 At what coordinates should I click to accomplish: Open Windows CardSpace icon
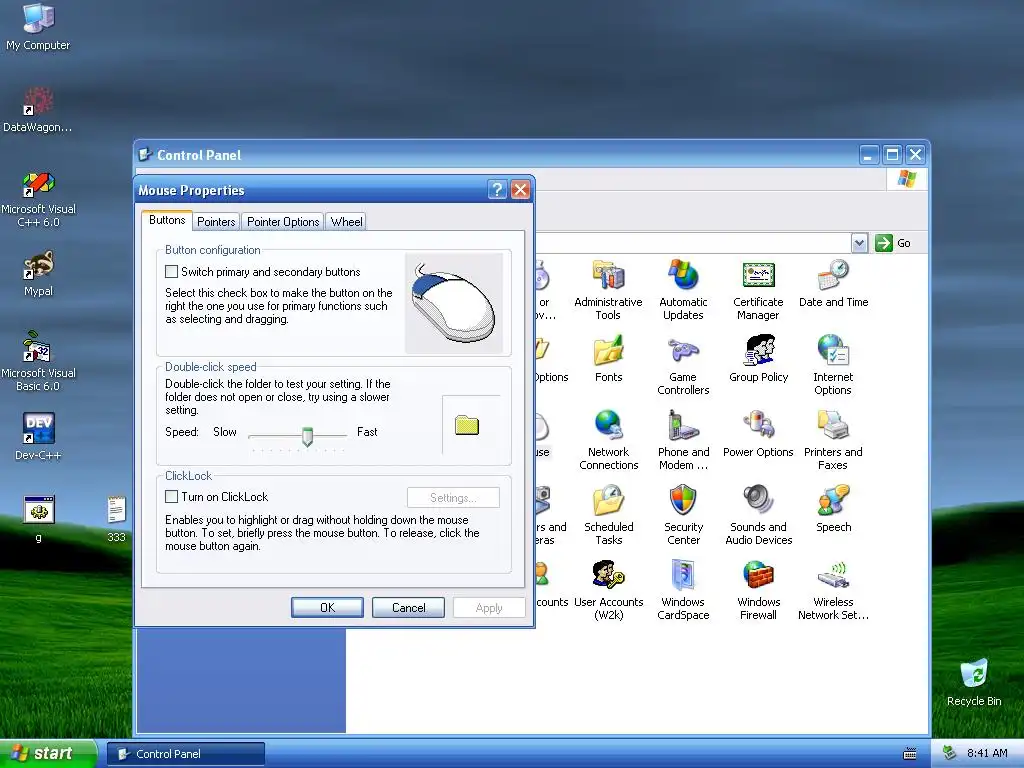[683, 590]
